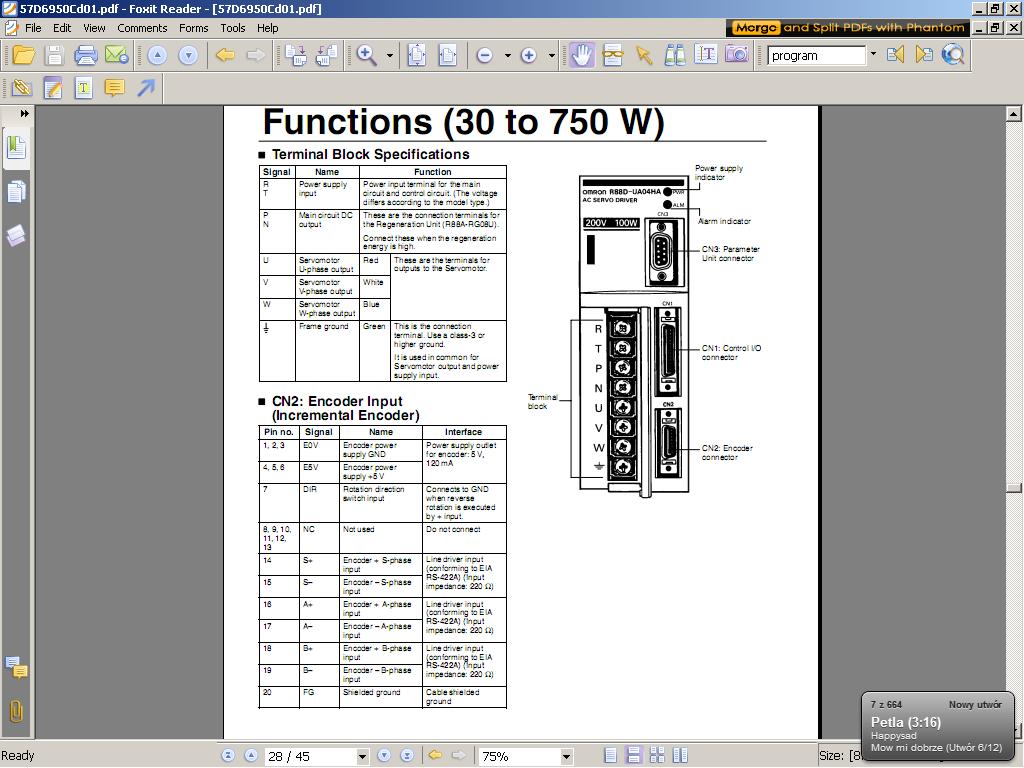The width and height of the screenshot is (1024, 768).
Task: Switch to continuous facing layout
Action: tap(680, 756)
